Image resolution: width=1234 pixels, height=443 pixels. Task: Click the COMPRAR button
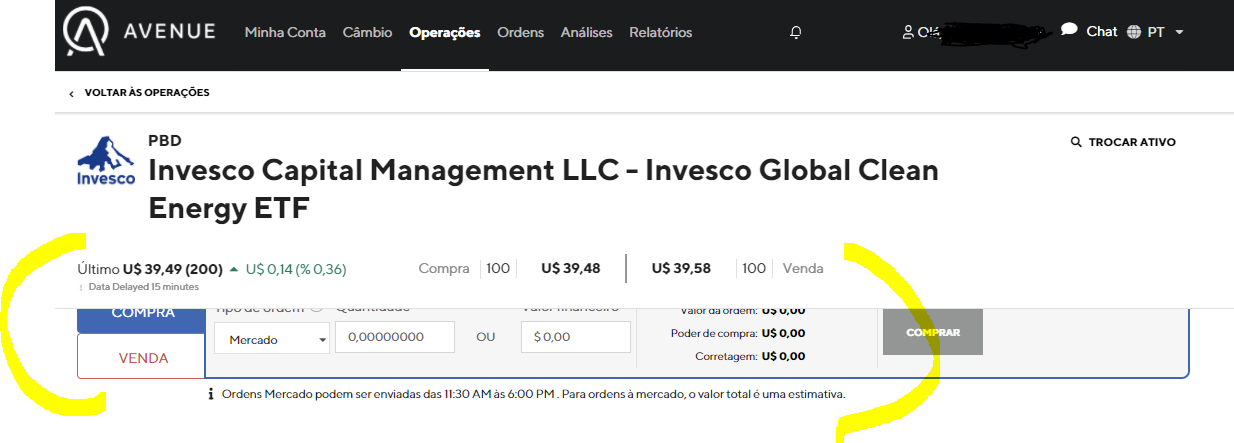pos(933,332)
